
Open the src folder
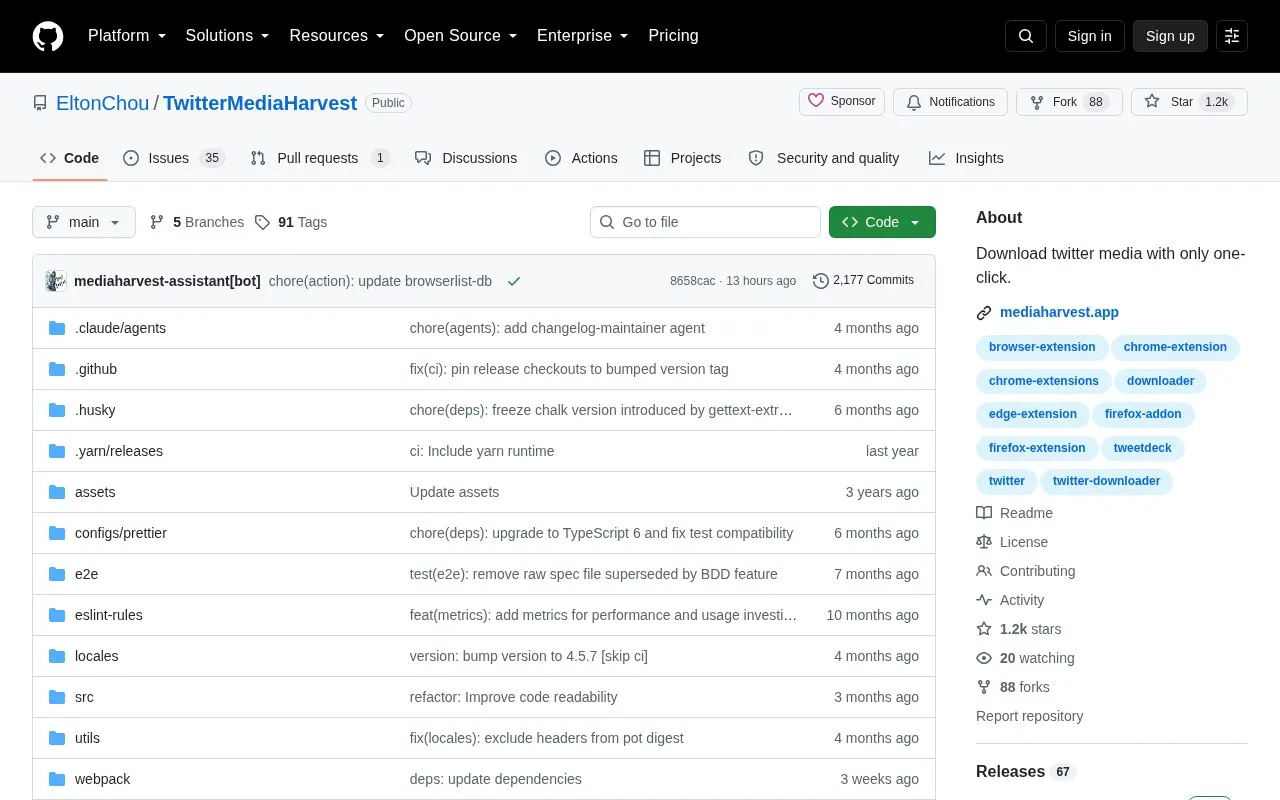pyautogui.click(x=84, y=697)
